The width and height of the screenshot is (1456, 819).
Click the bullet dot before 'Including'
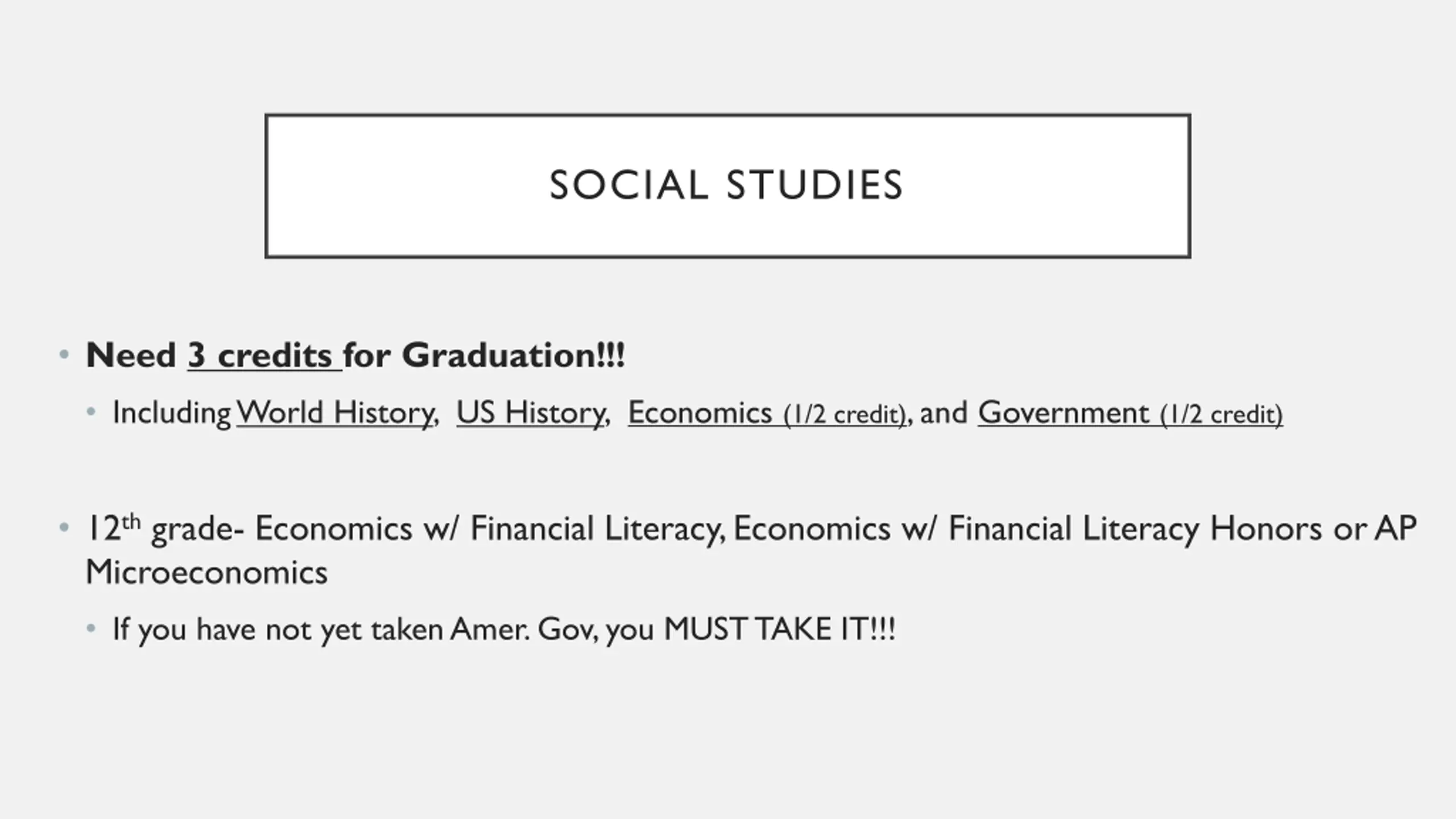tap(91, 412)
